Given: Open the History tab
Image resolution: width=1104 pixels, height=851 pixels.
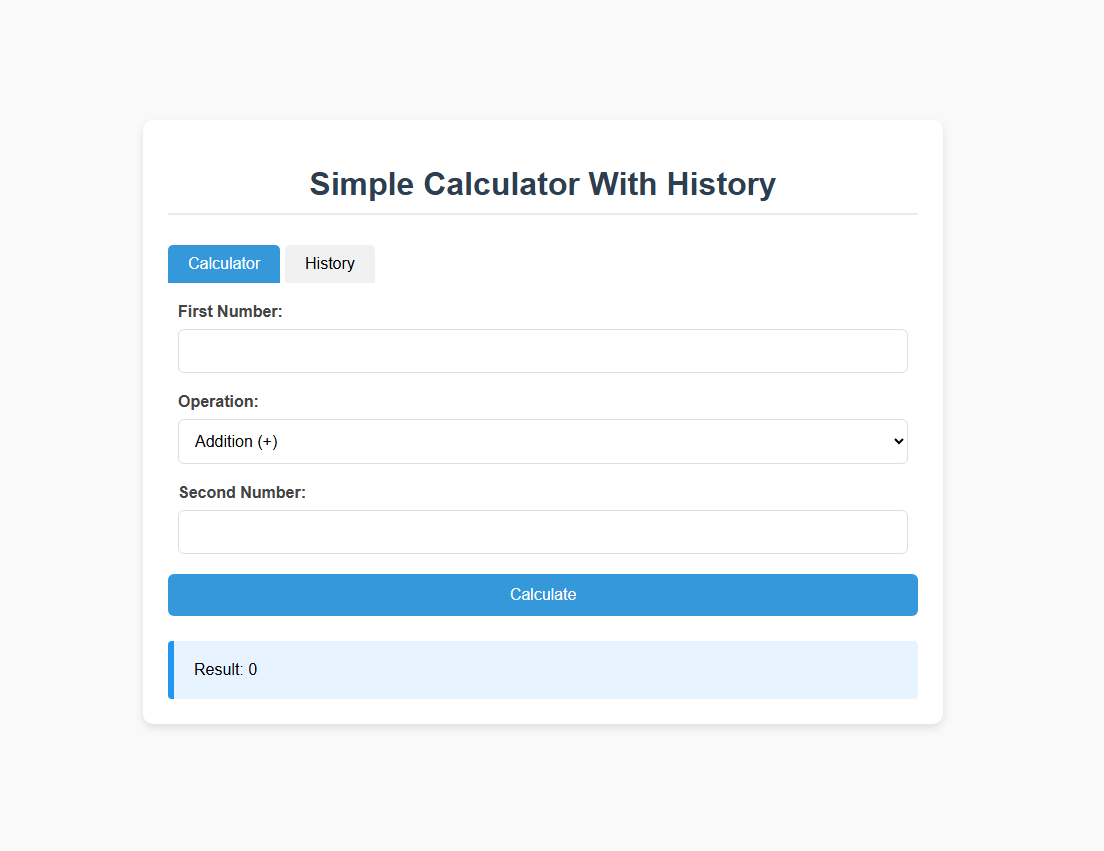Looking at the screenshot, I should coord(330,264).
